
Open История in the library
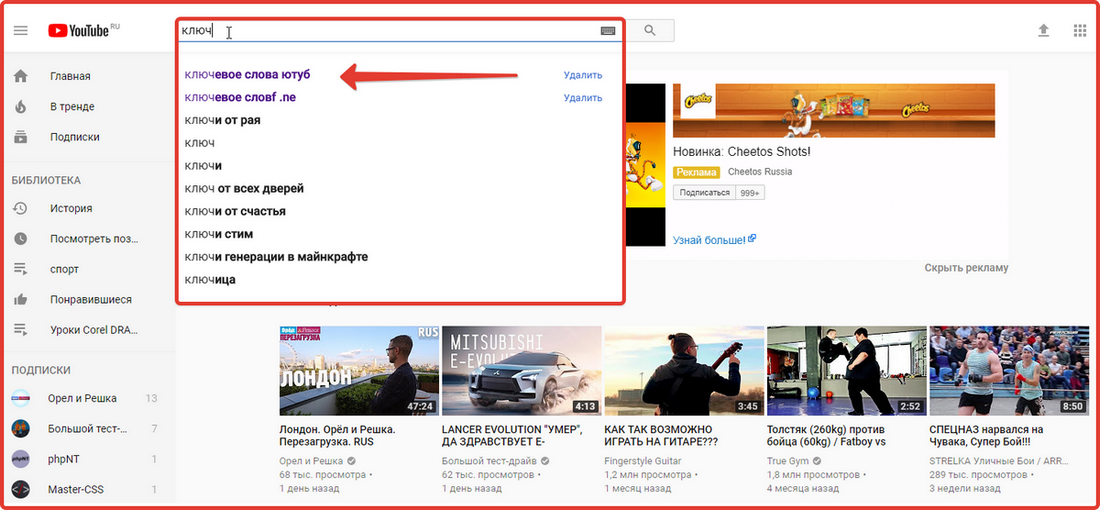point(71,208)
